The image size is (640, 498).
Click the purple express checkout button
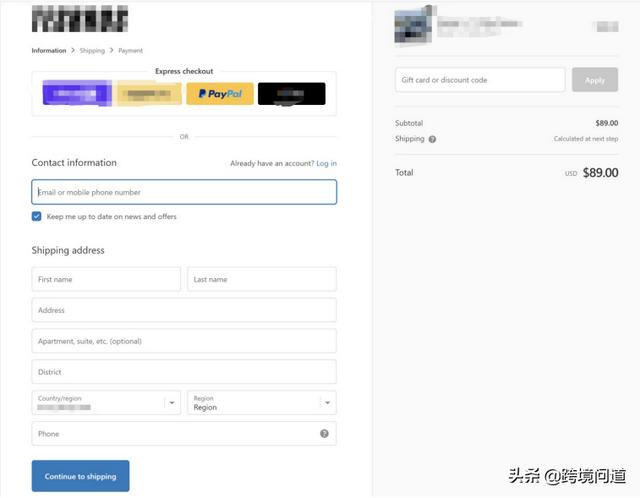point(77,93)
